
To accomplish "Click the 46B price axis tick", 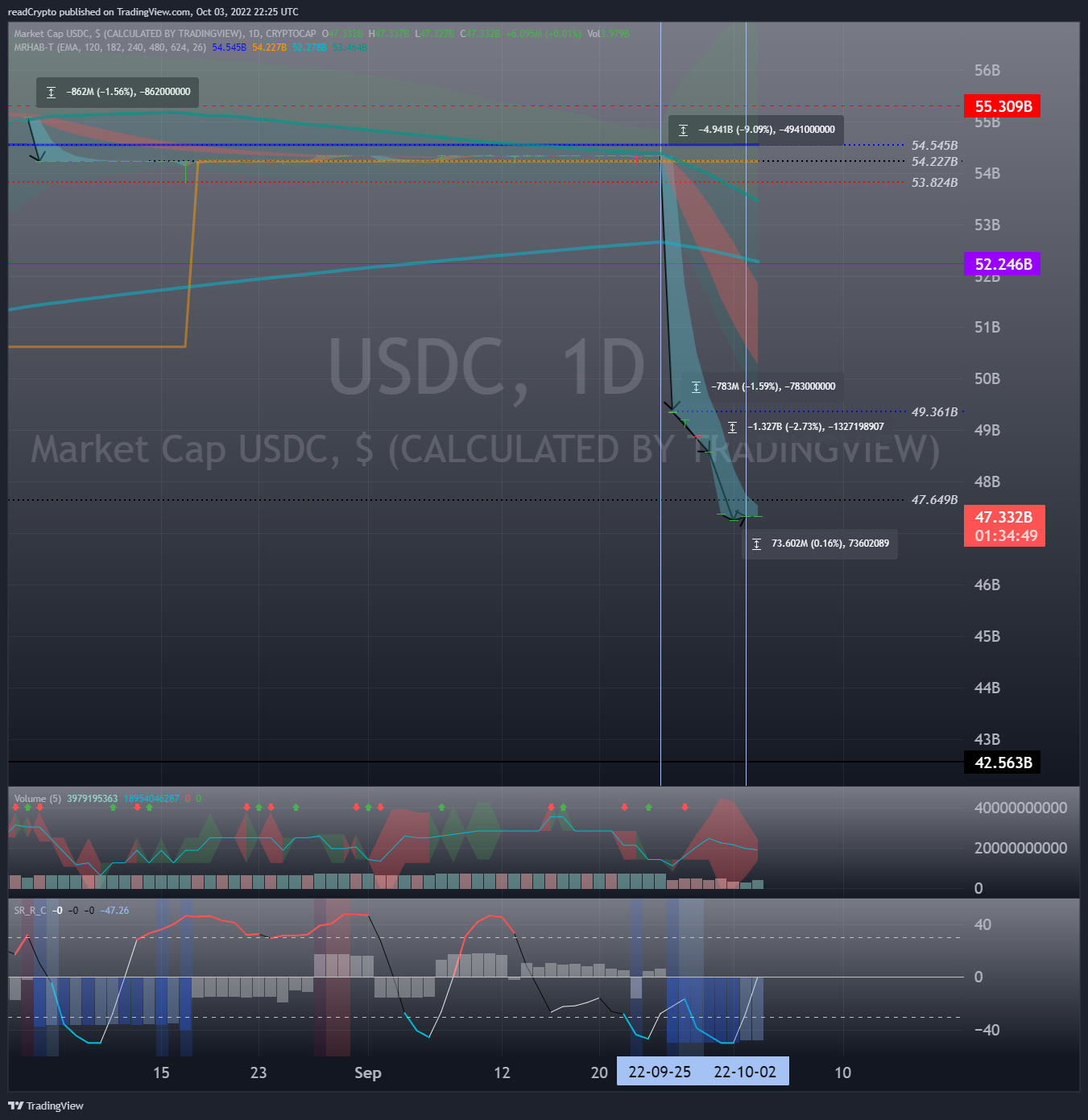I will 987,585.
